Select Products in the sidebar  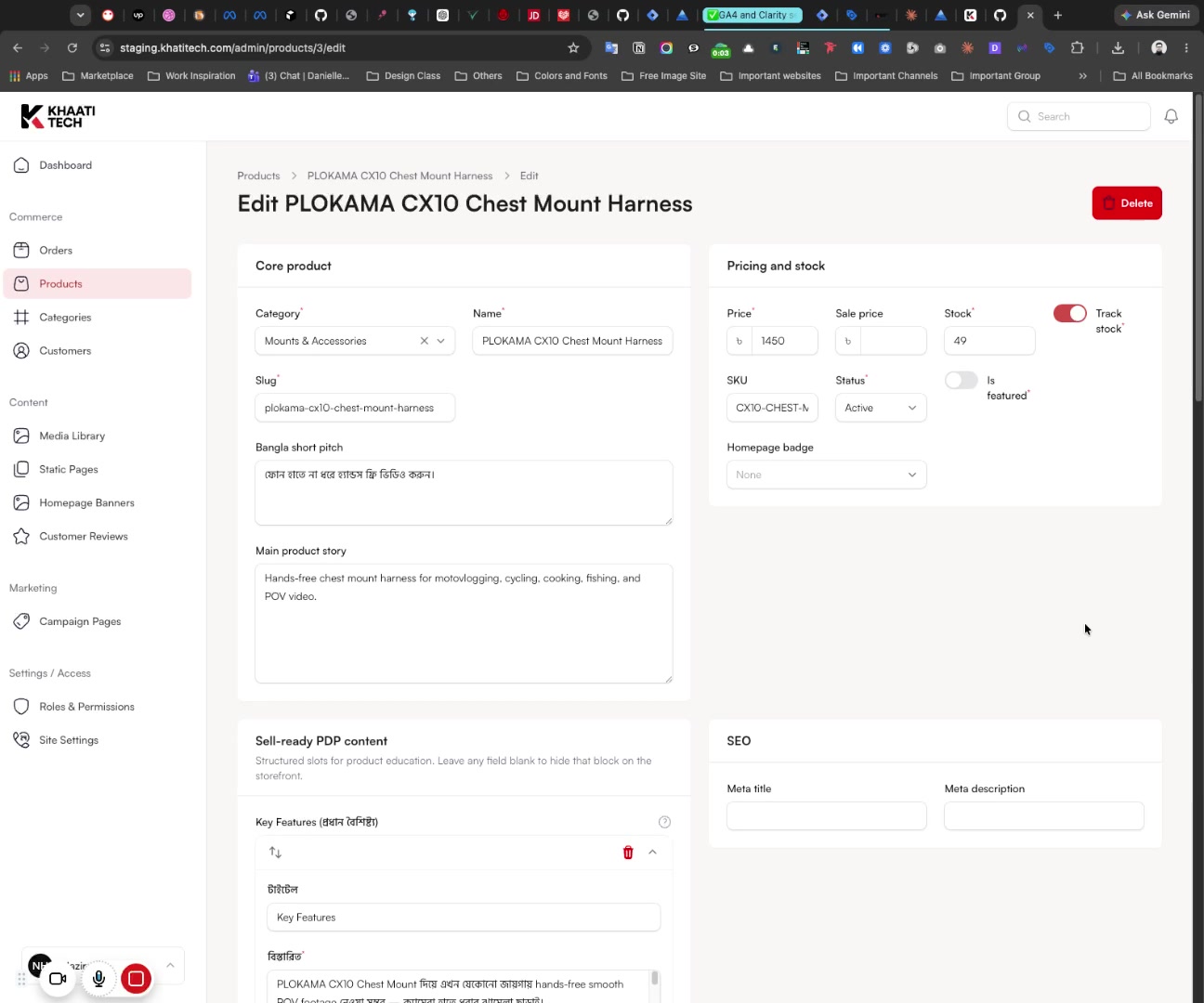point(98,284)
